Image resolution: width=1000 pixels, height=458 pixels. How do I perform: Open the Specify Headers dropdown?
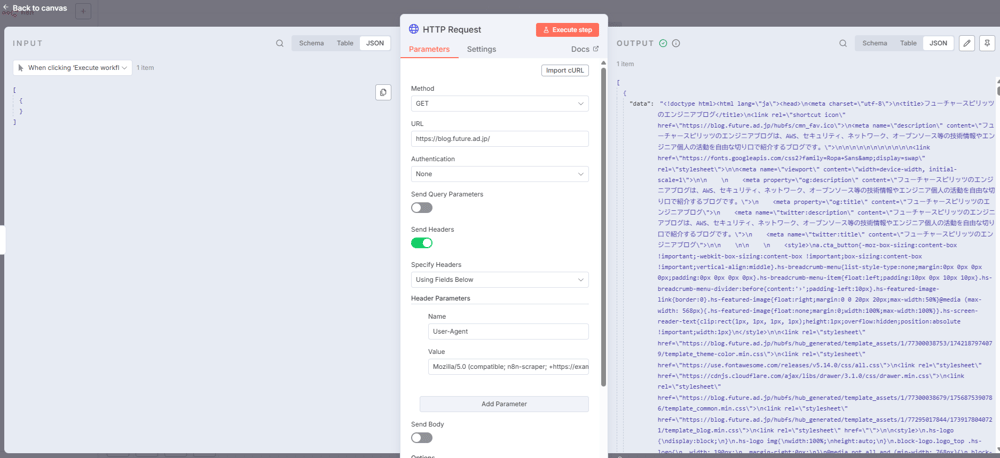[499, 280]
